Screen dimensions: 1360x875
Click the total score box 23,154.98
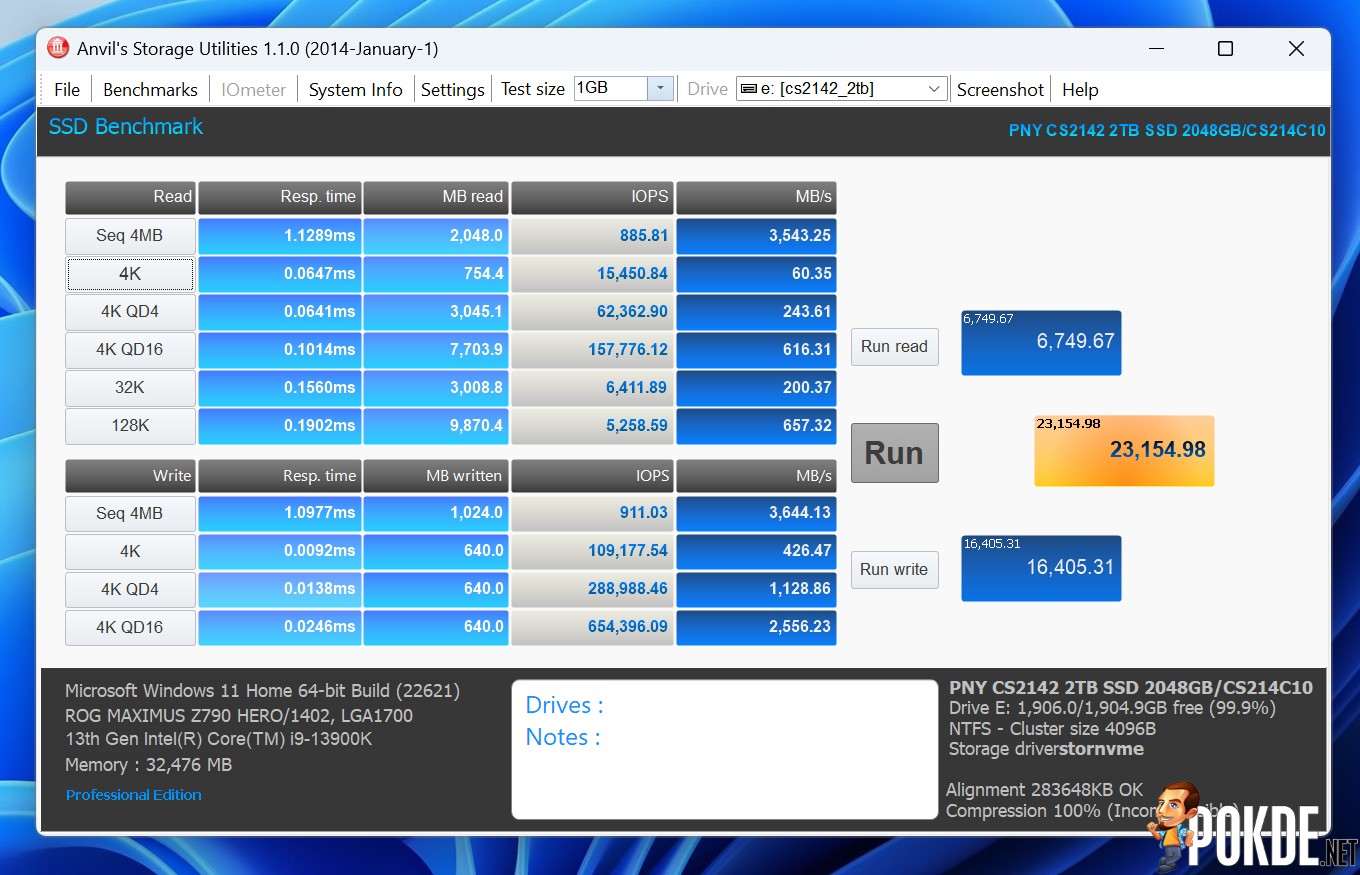point(1124,451)
